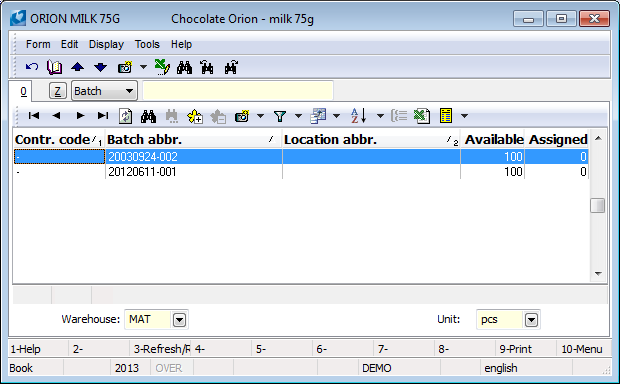This screenshot has height=384, width=620.
Task: Click the binoculars search forward icon
Action: (x=231, y=68)
